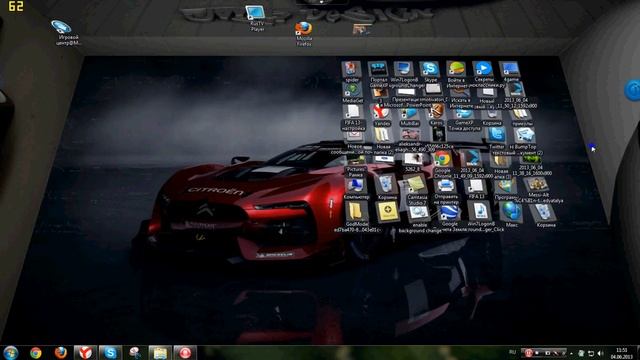Open the Программы icon
This screenshot has height=360, width=640.
coord(505,189)
